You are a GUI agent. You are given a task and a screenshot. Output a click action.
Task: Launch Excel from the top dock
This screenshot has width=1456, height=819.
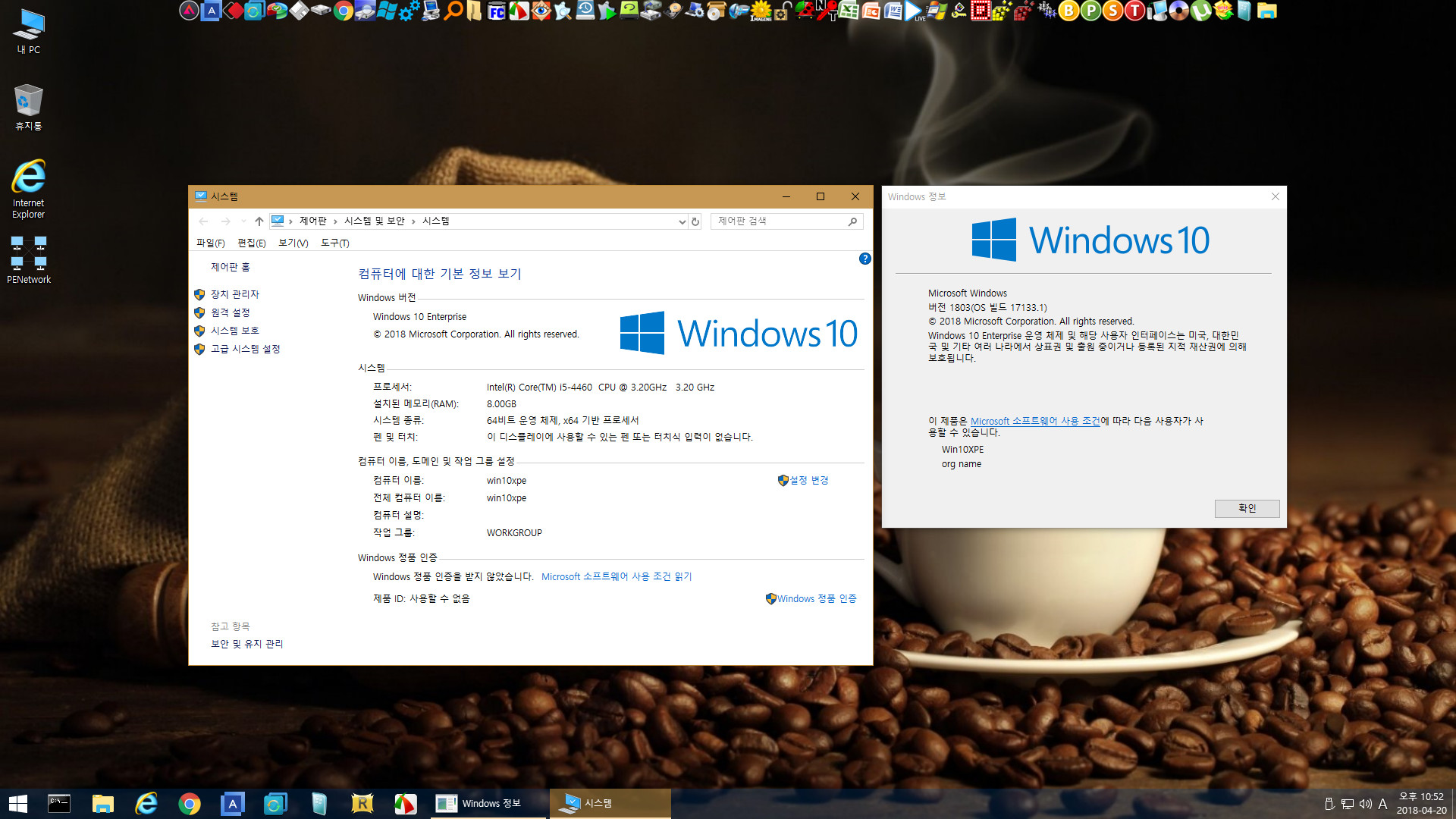(x=849, y=11)
